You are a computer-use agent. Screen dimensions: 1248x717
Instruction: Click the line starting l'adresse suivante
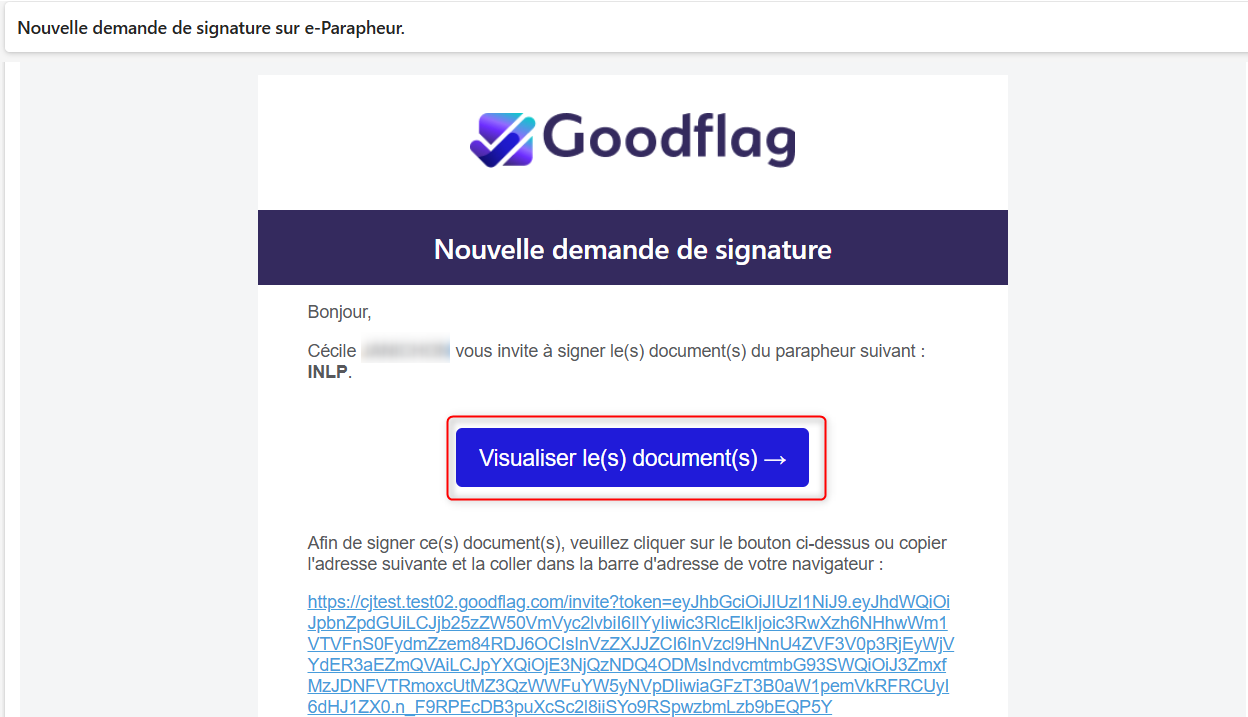(x=595, y=564)
